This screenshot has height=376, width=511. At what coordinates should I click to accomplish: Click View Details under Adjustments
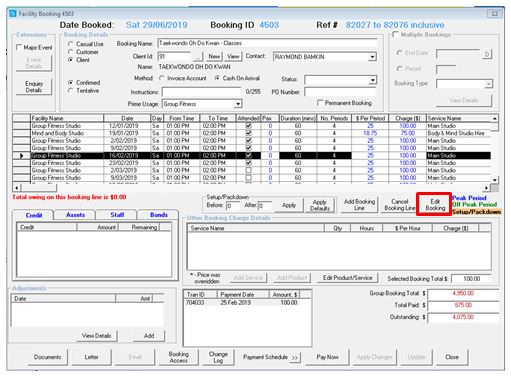(96, 336)
